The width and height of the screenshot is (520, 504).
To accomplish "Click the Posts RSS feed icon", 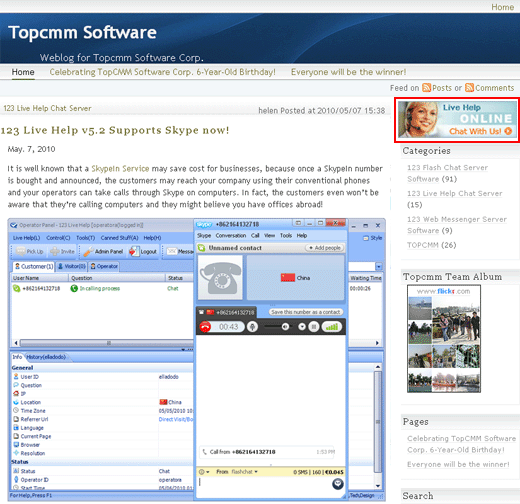I will coord(426,88).
